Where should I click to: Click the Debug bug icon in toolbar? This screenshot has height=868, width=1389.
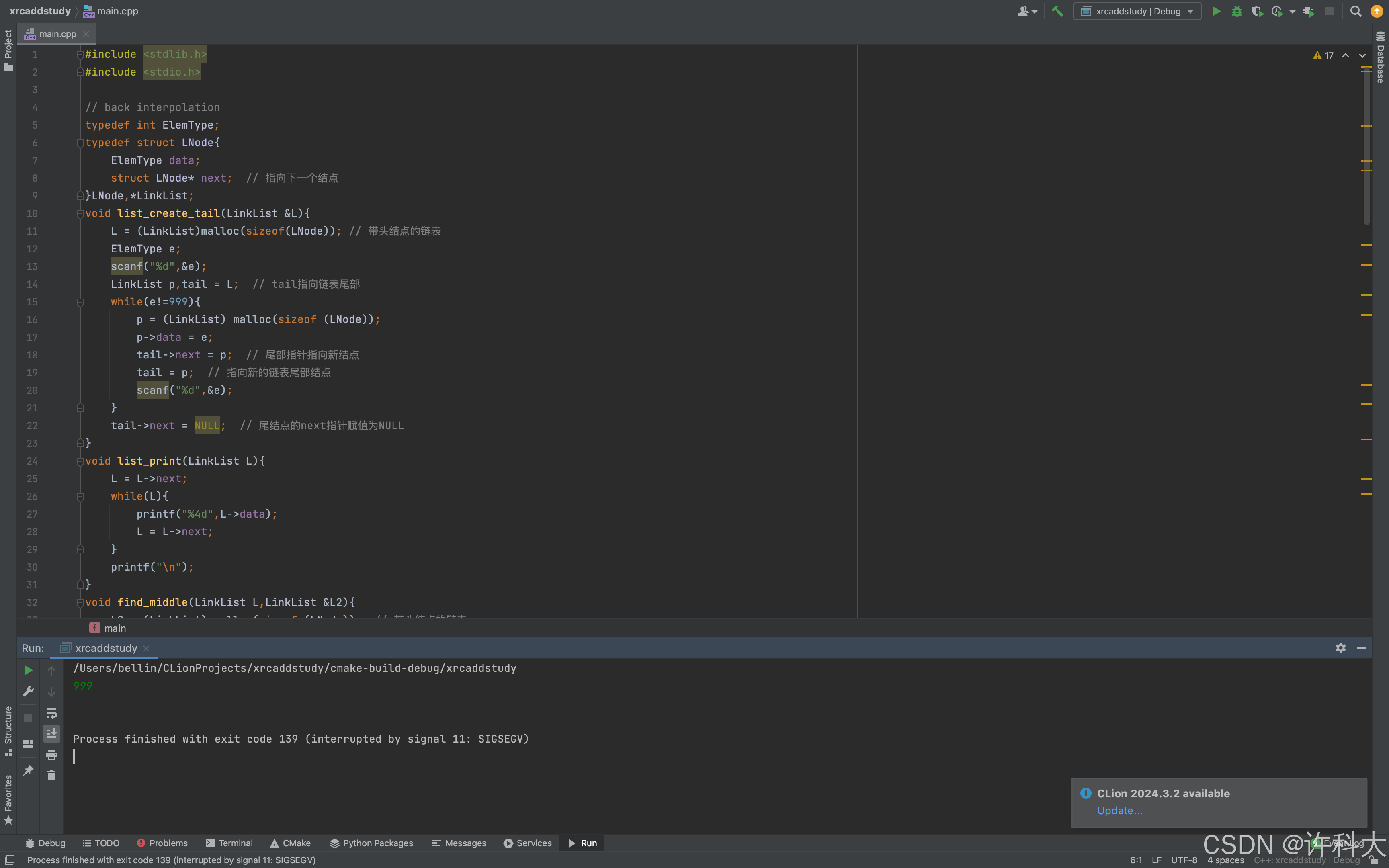click(1236, 12)
